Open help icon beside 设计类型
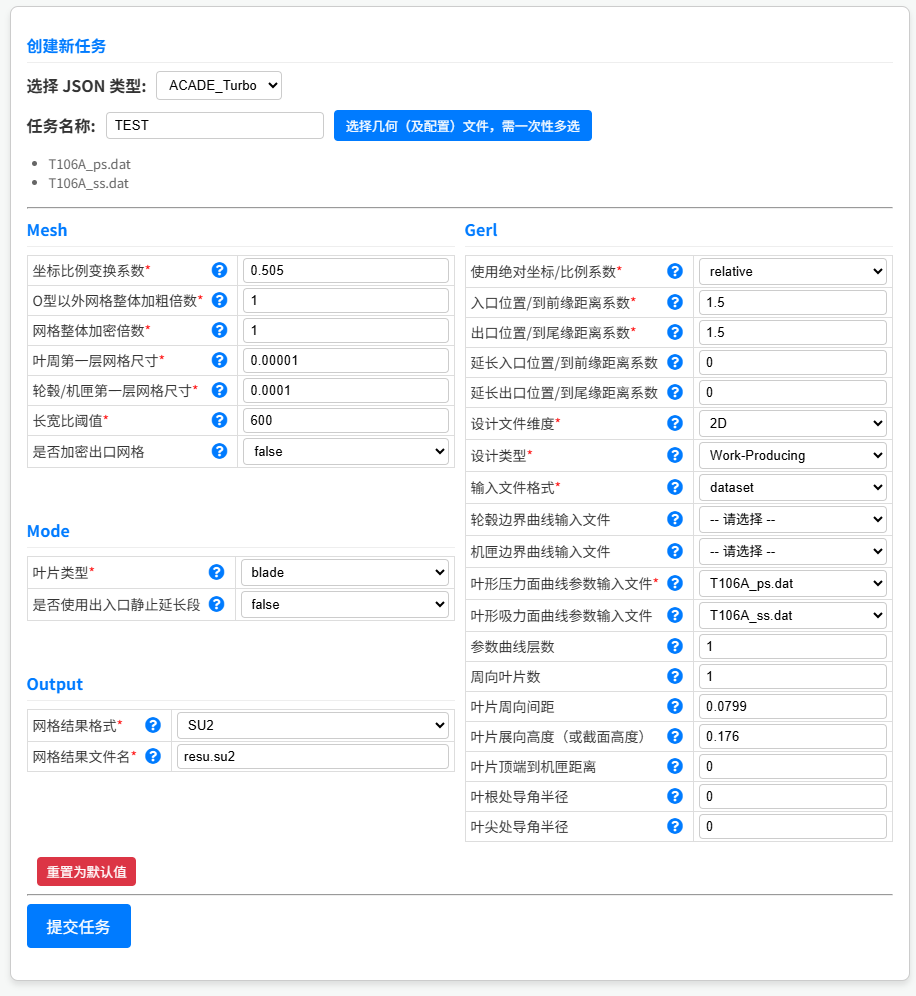 click(x=674, y=455)
